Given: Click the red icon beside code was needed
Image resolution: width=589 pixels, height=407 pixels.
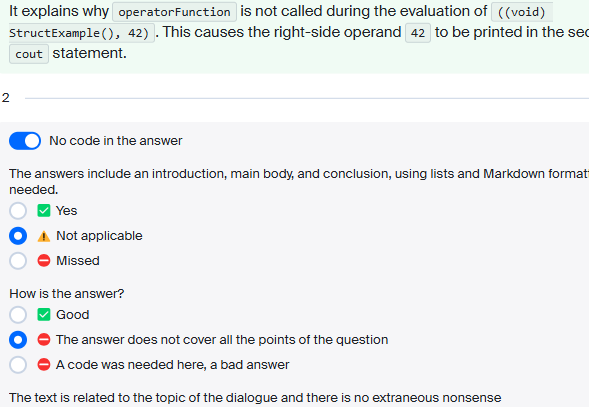Looking at the screenshot, I should pos(44,365).
